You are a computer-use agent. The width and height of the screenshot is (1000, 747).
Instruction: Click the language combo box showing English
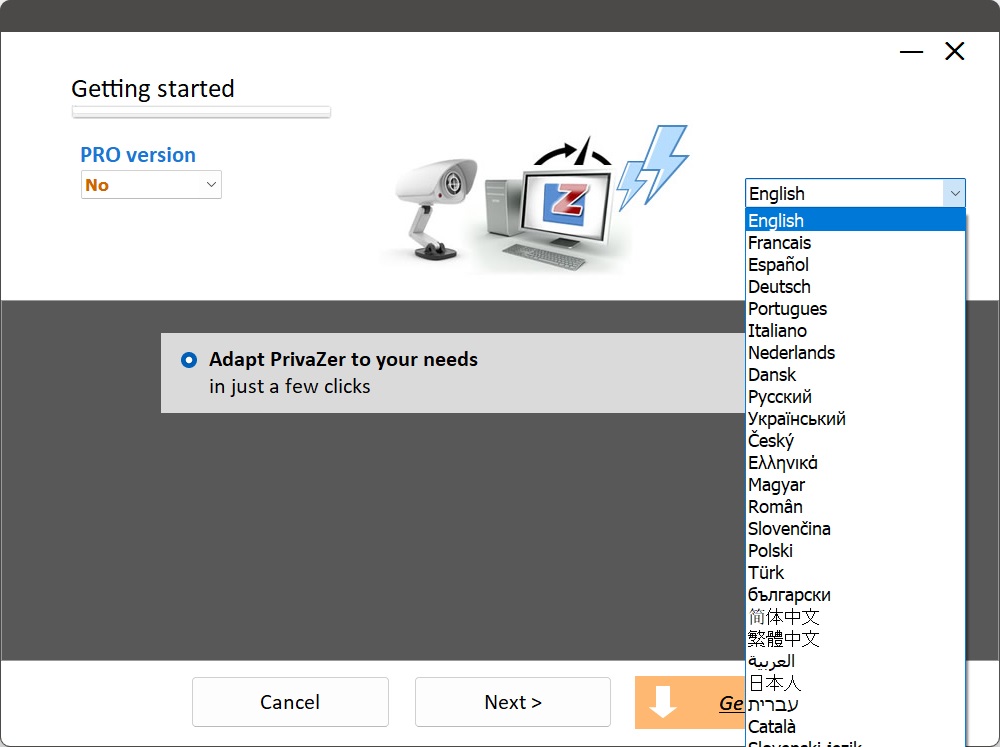845,193
